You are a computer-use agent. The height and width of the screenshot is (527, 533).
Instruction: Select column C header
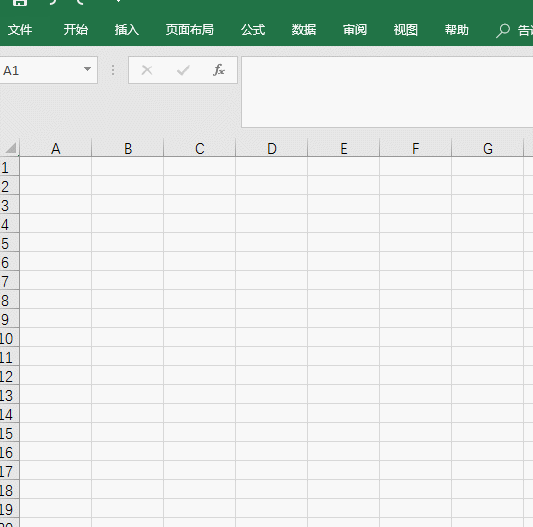tap(200, 148)
